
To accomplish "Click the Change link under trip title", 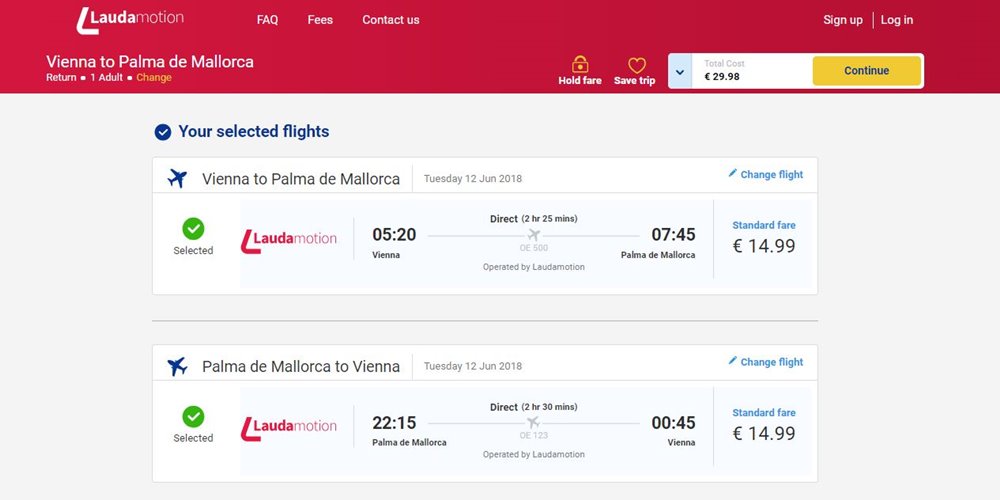I will 154,78.
